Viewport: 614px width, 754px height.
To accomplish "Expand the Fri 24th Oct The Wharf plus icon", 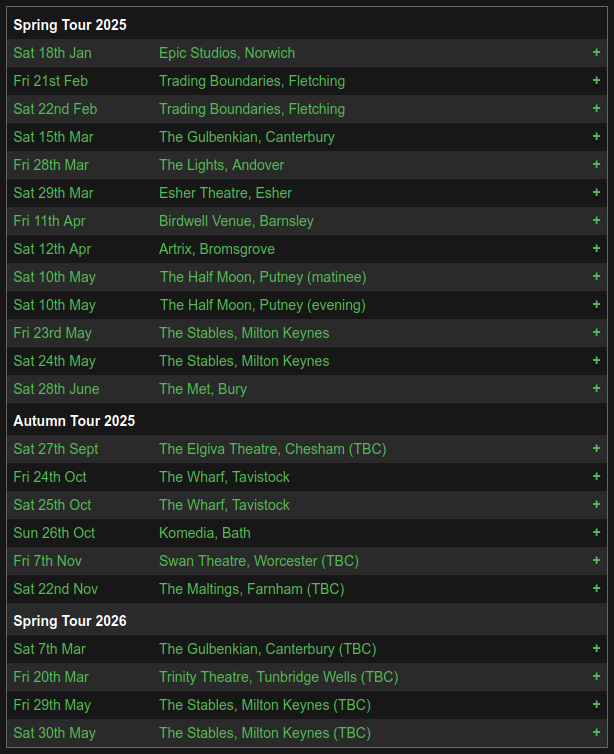I will coord(596,476).
